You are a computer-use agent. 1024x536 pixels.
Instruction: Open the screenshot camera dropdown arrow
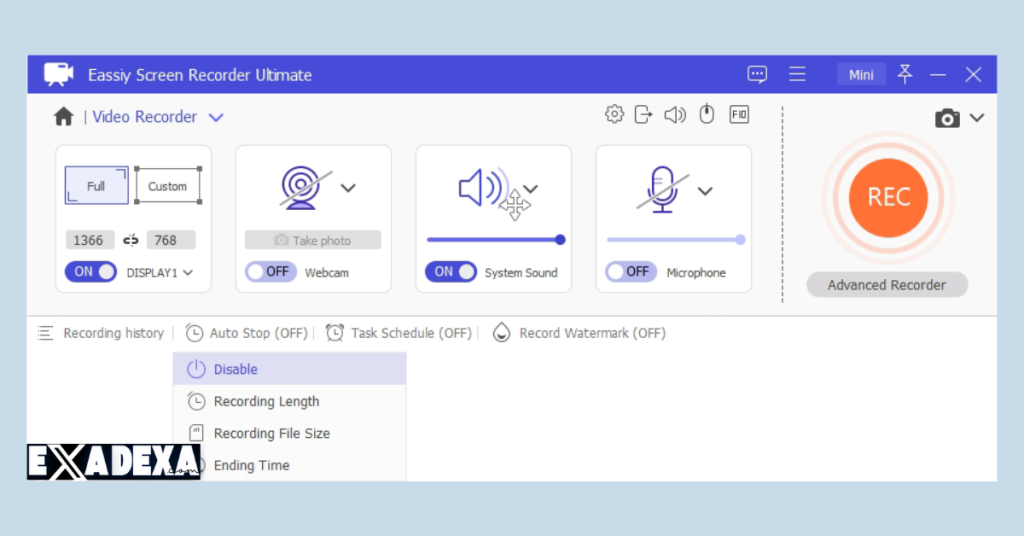[x=976, y=118]
